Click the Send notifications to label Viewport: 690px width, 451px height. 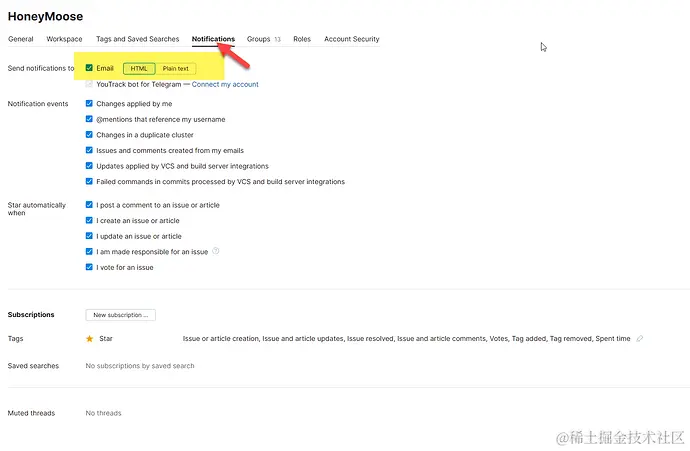pyautogui.click(x=41, y=68)
